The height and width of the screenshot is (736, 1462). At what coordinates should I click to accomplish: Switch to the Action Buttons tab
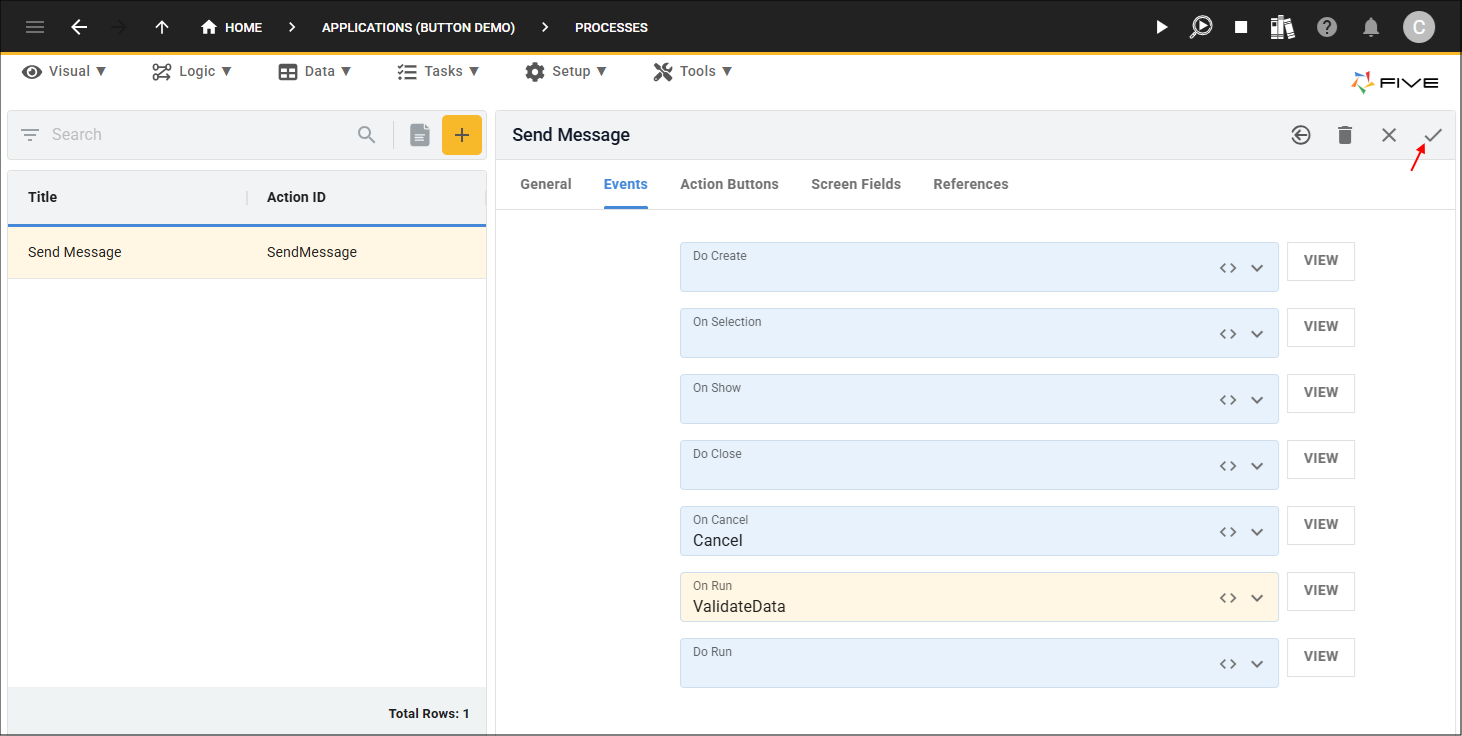[729, 184]
